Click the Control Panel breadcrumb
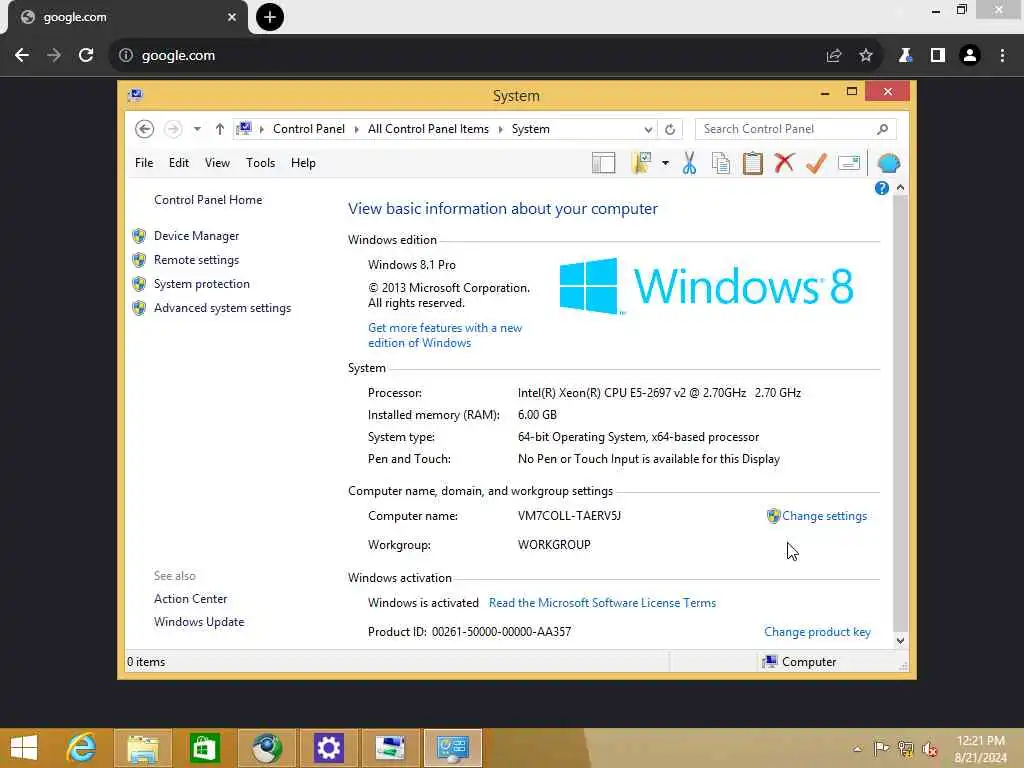Viewport: 1024px width, 768px height. 309,129
